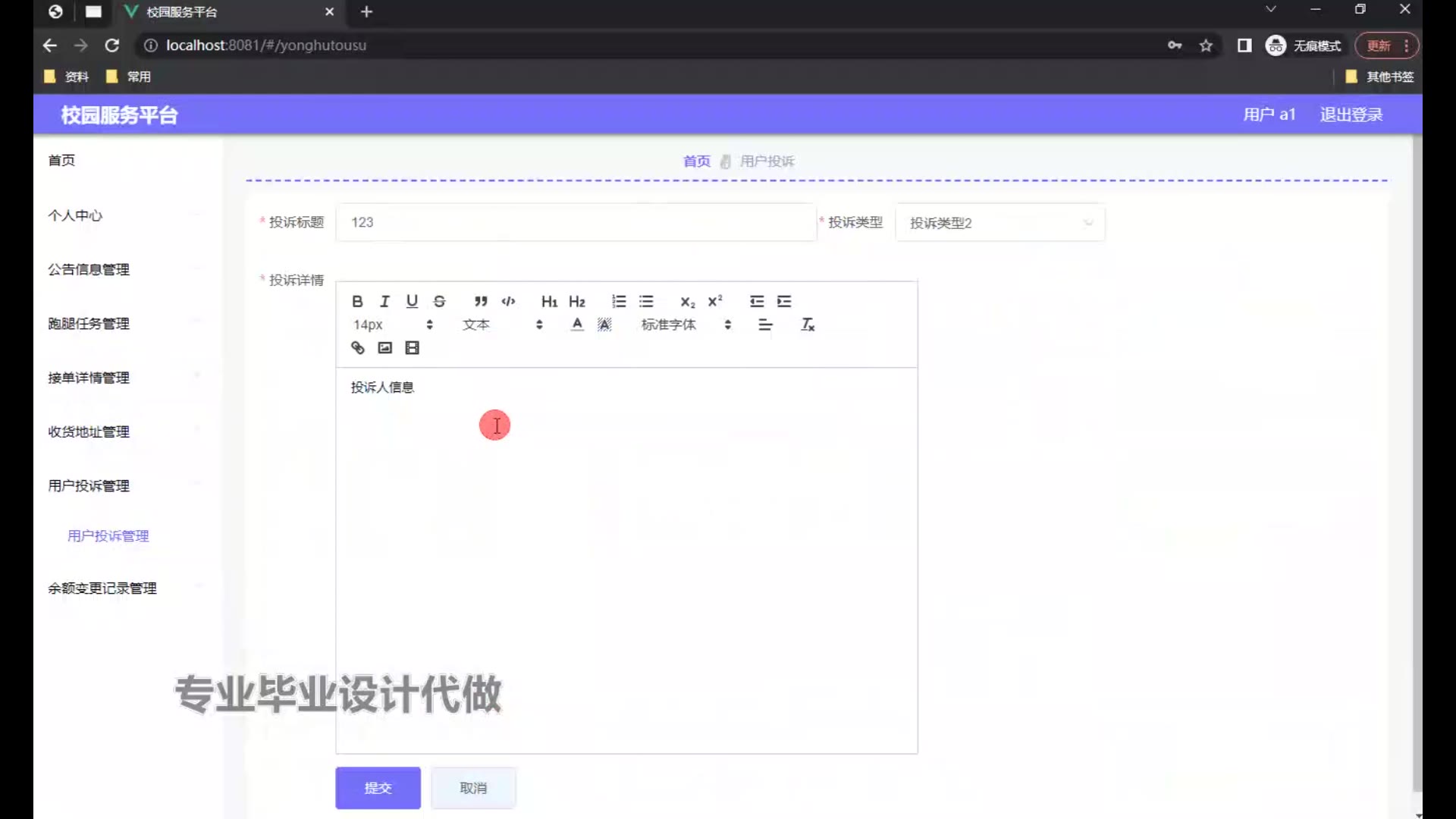The image size is (1456, 819).
Task: Clear text formatting in the editor
Action: 808,325
